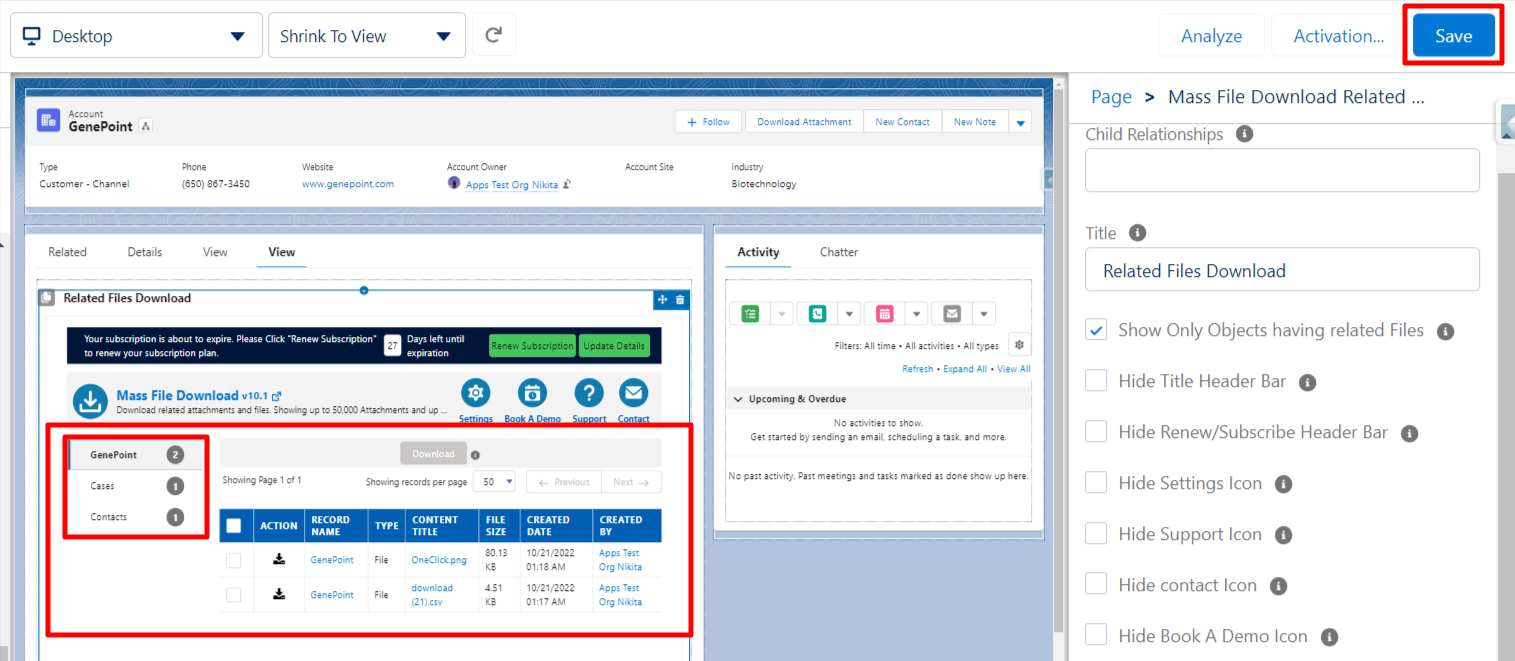
Task: Expand the log a call dropdown arrow
Action: [849, 314]
